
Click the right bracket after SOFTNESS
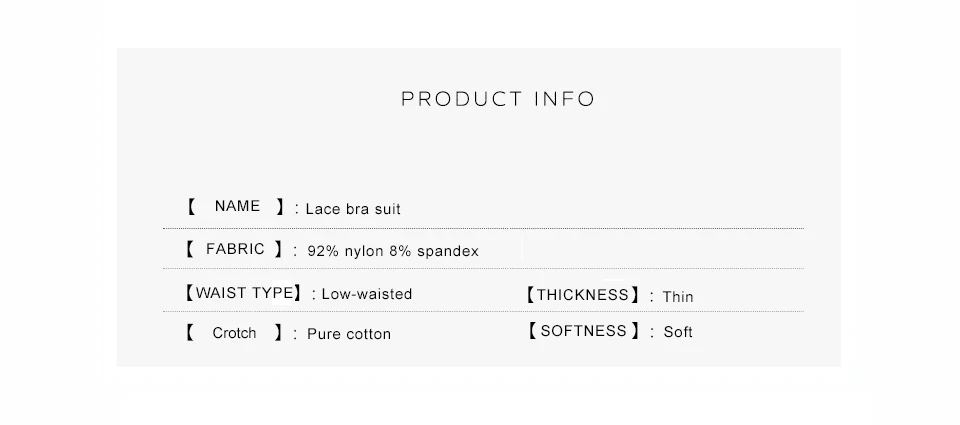click(x=636, y=331)
